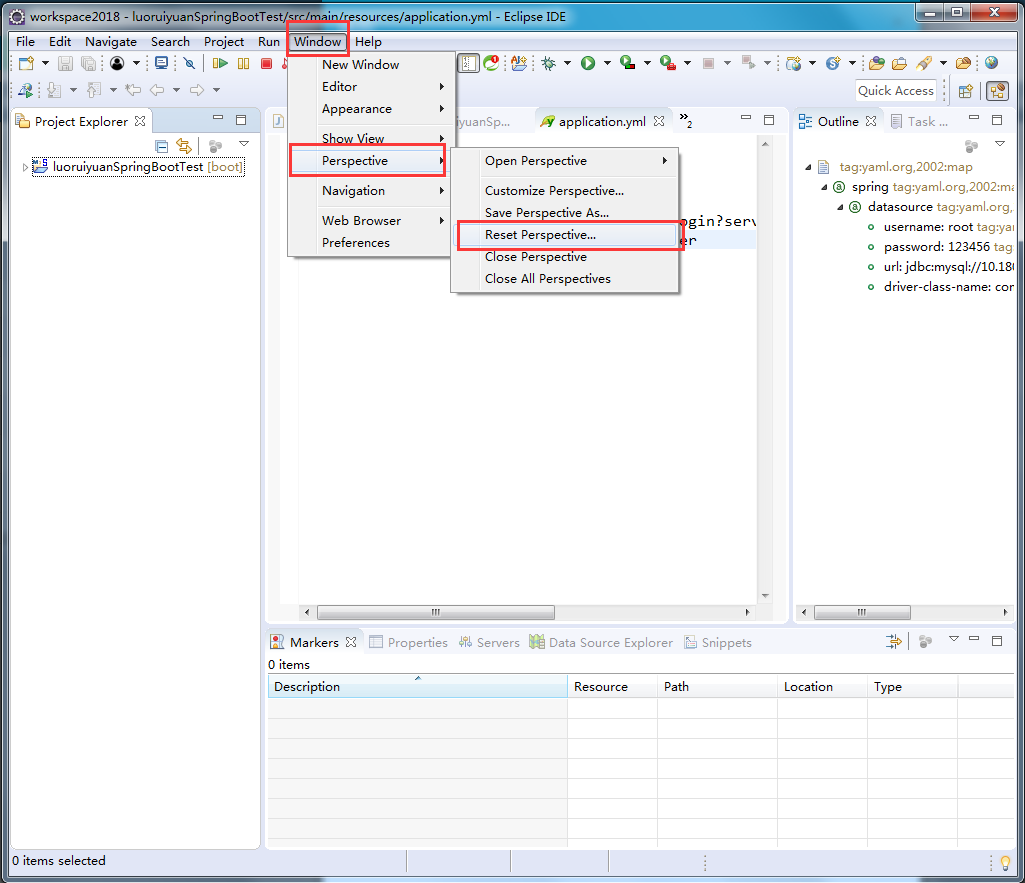
Task: Switch to Data Source Explorer tab
Action: pyautogui.click(x=601, y=642)
